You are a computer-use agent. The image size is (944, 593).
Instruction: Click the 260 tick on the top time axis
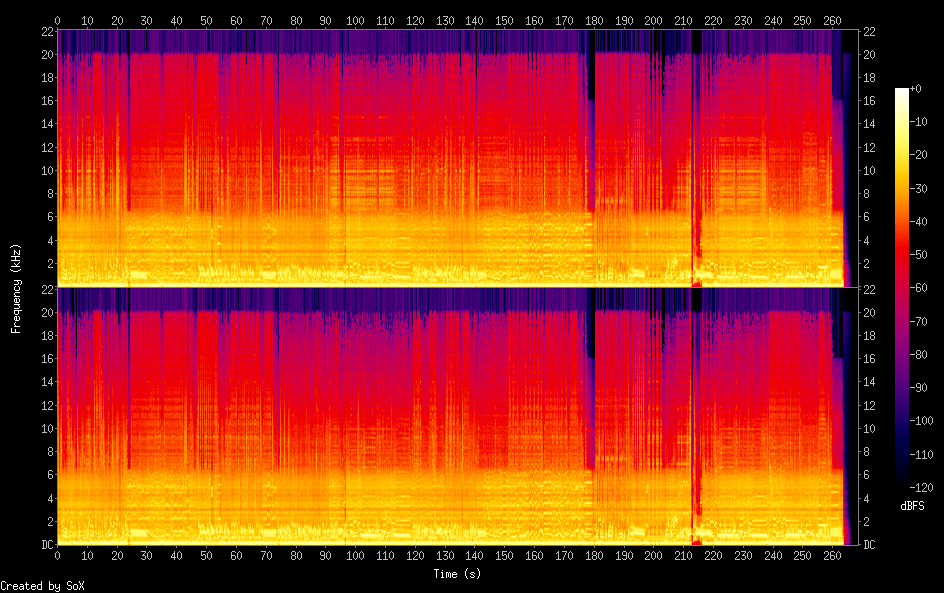click(832, 20)
